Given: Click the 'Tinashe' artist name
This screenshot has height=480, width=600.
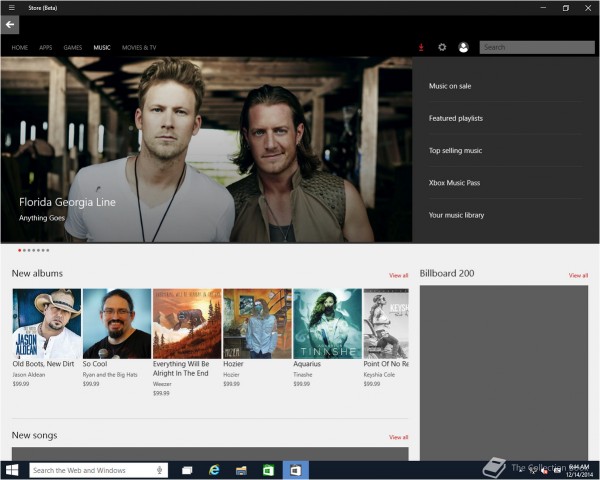Looking at the screenshot, I should click(x=303, y=375).
